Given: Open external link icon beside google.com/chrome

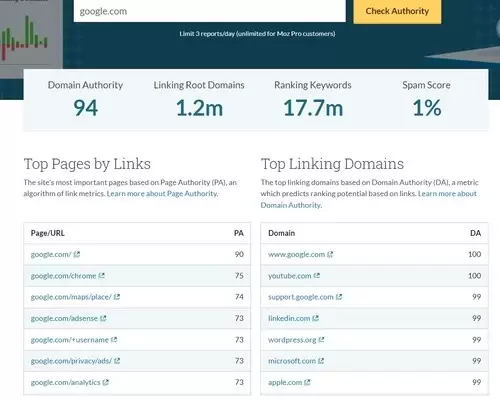Looking at the screenshot, I should pos(102,276).
